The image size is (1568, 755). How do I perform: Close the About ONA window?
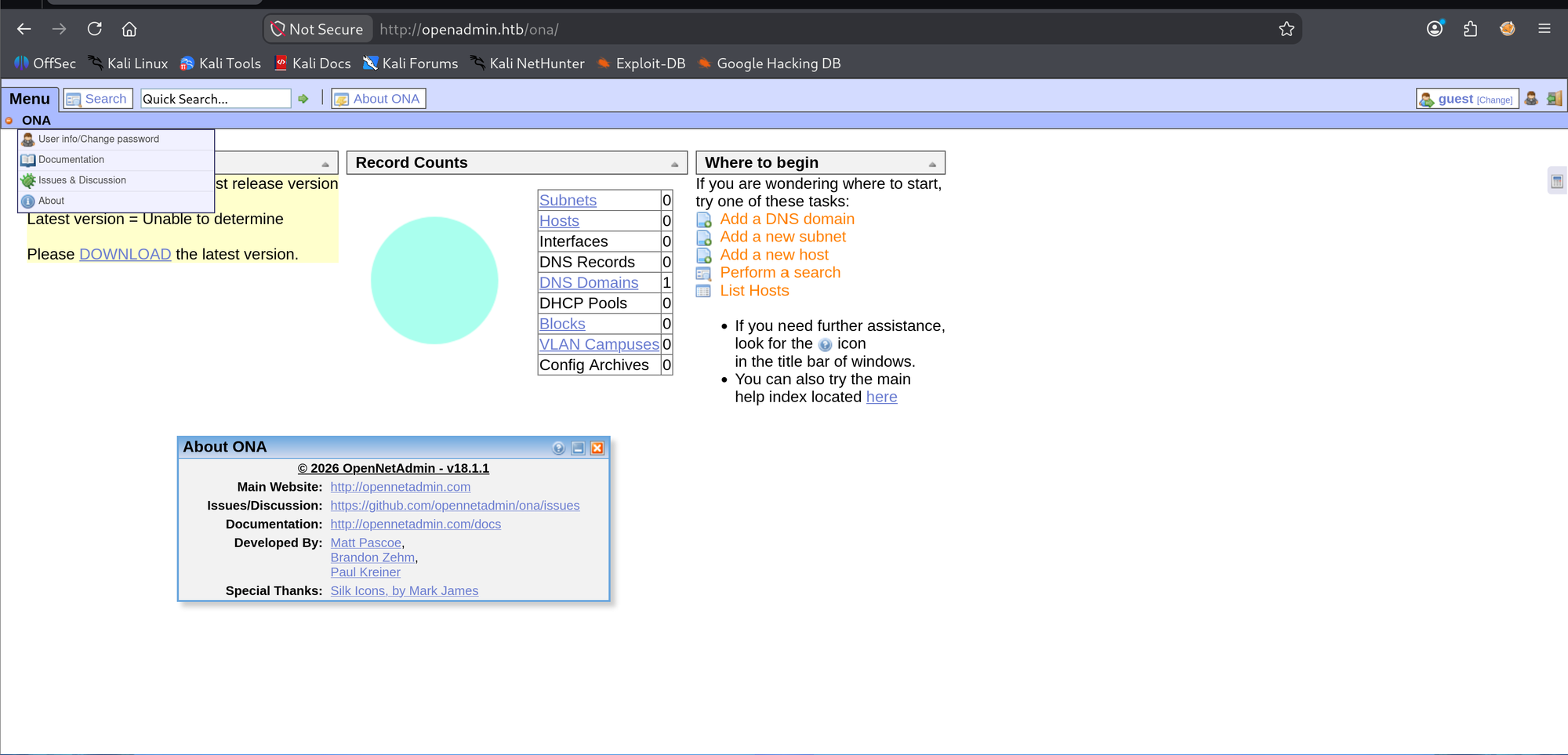(x=597, y=448)
